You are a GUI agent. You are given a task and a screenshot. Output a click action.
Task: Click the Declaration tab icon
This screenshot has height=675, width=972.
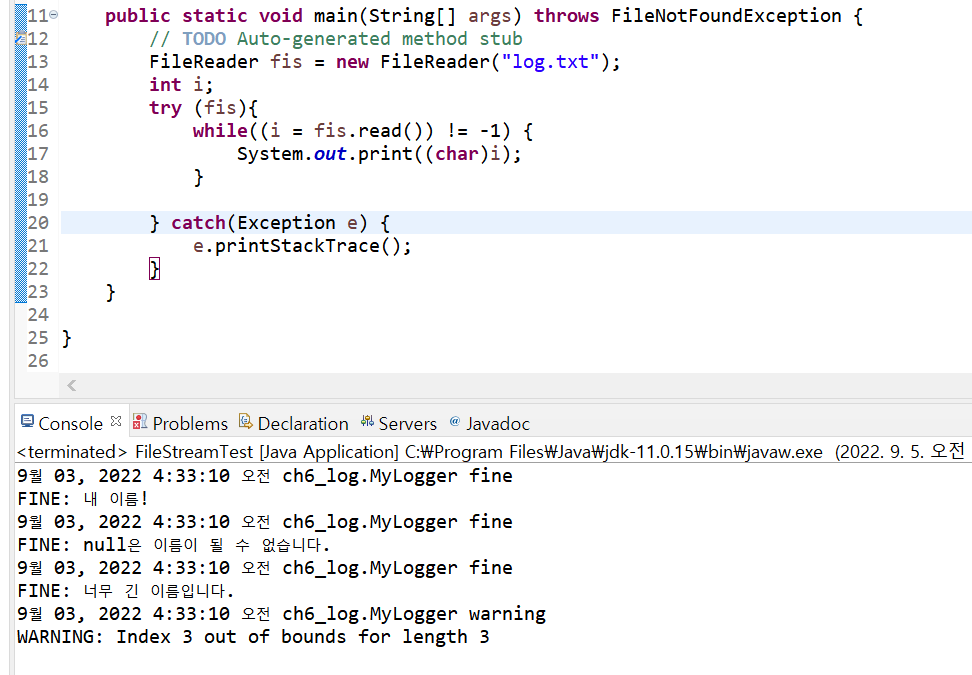pos(245,421)
